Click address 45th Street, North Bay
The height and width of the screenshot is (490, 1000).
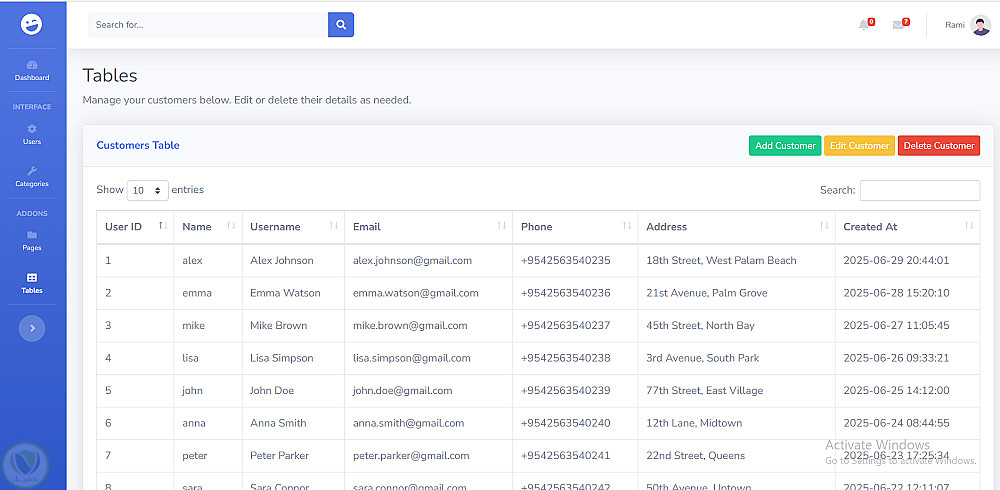point(700,325)
